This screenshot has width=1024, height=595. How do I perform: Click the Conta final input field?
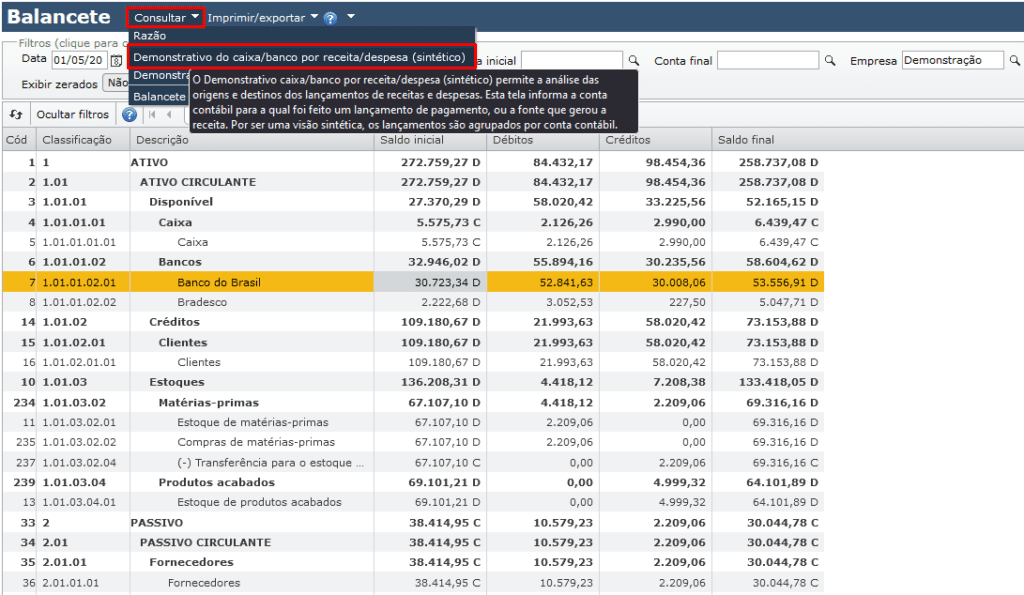pos(767,60)
